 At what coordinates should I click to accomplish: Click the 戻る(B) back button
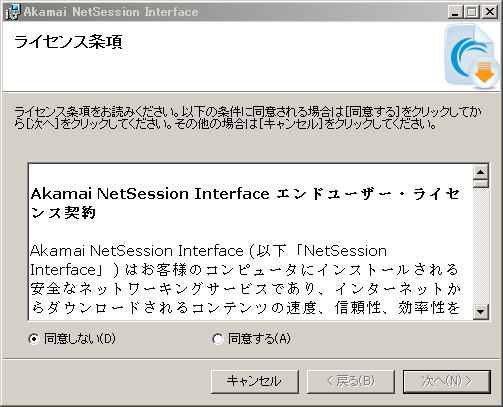pos(351,381)
